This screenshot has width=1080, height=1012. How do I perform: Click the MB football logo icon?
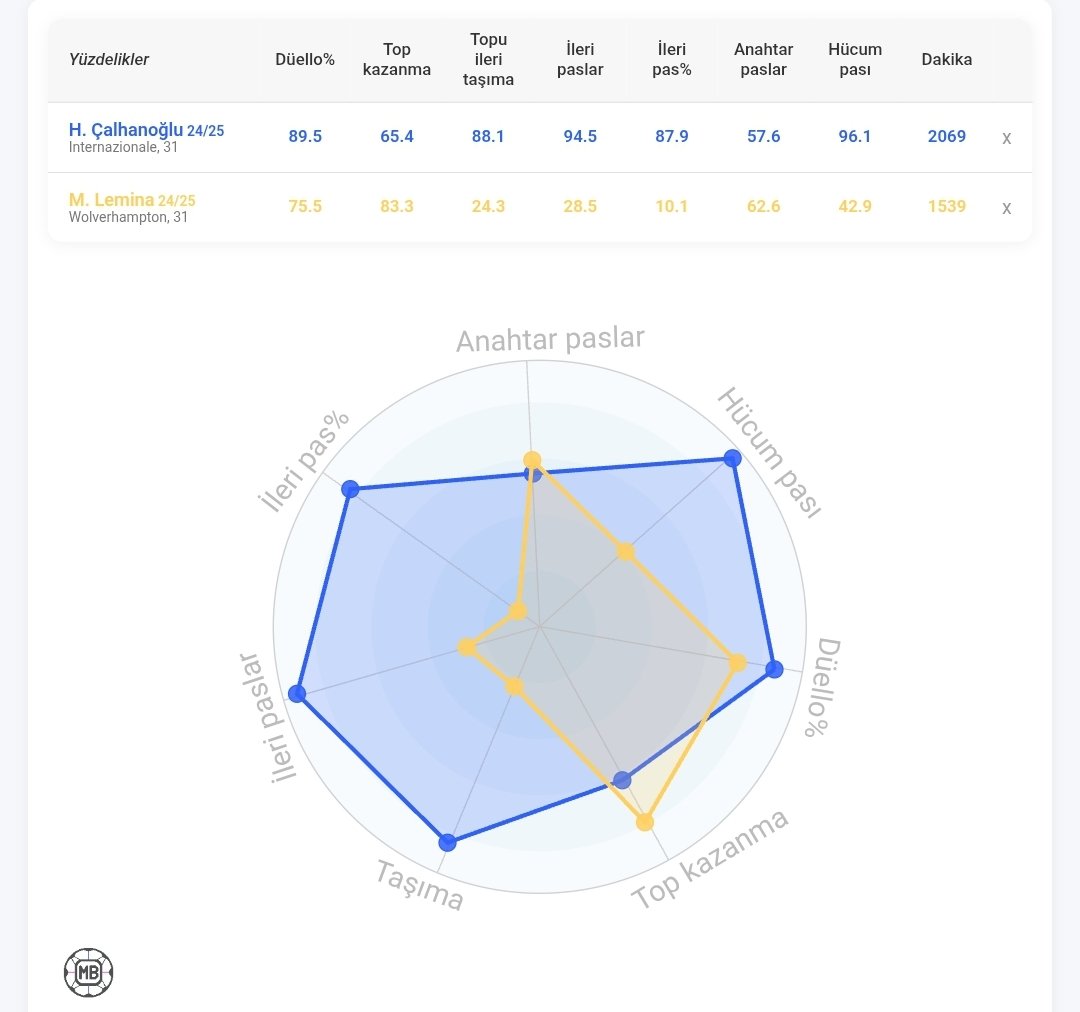tap(88, 973)
